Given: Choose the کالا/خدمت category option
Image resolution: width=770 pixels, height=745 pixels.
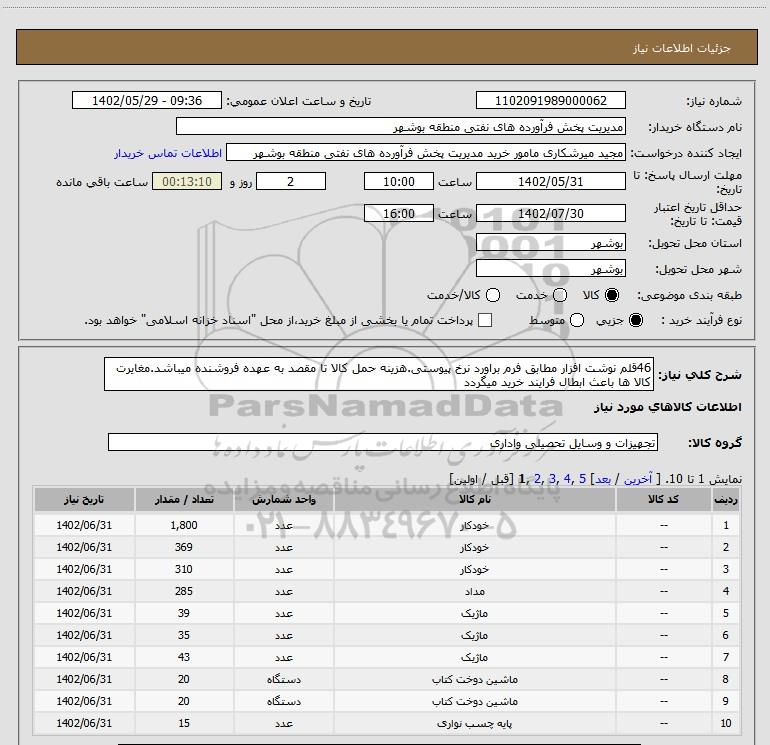Looking at the screenshot, I should click(490, 296).
